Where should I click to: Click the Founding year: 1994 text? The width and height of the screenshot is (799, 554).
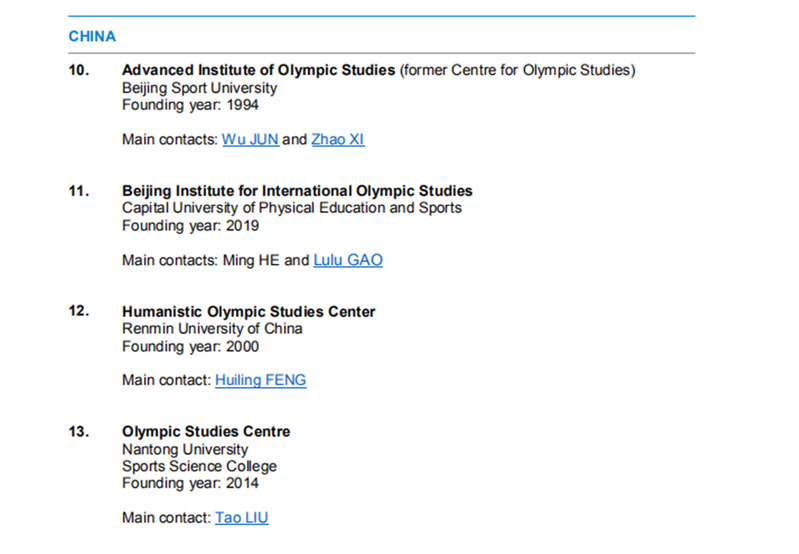[190, 105]
